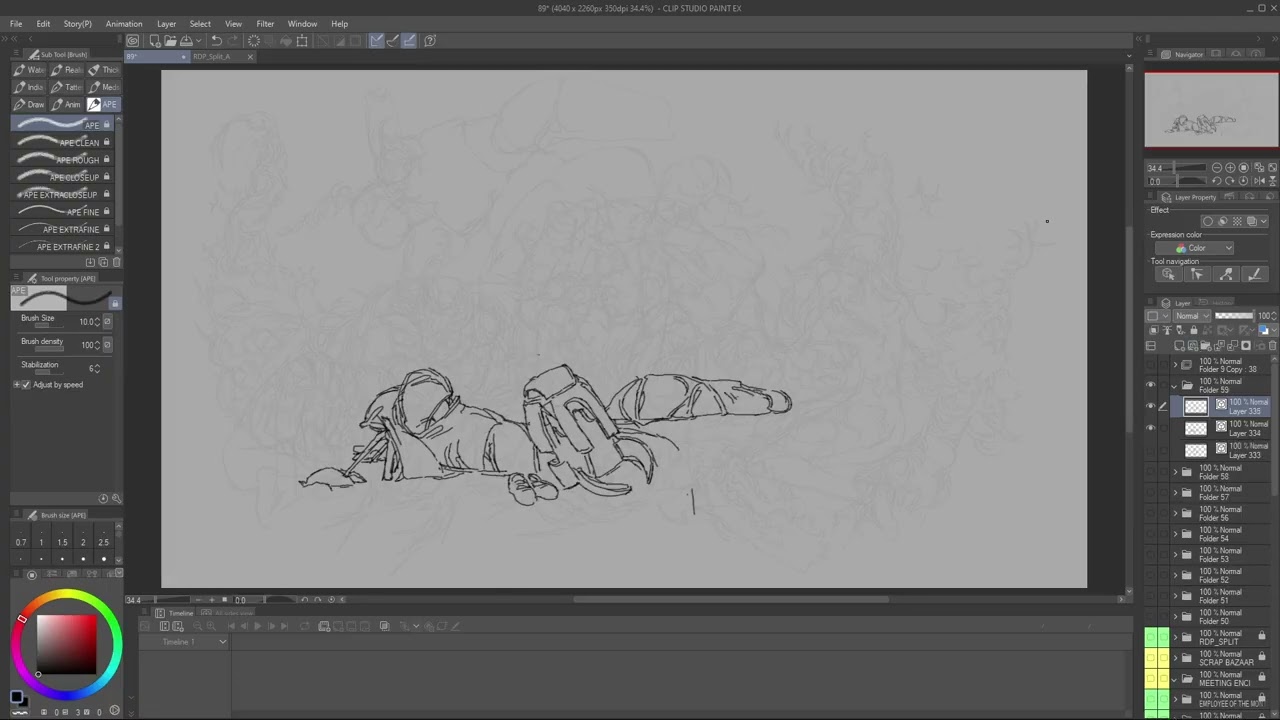1280x720 pixels.
Task: Click the Help question mark icon in command bar
Action: (x=430, y=41)
